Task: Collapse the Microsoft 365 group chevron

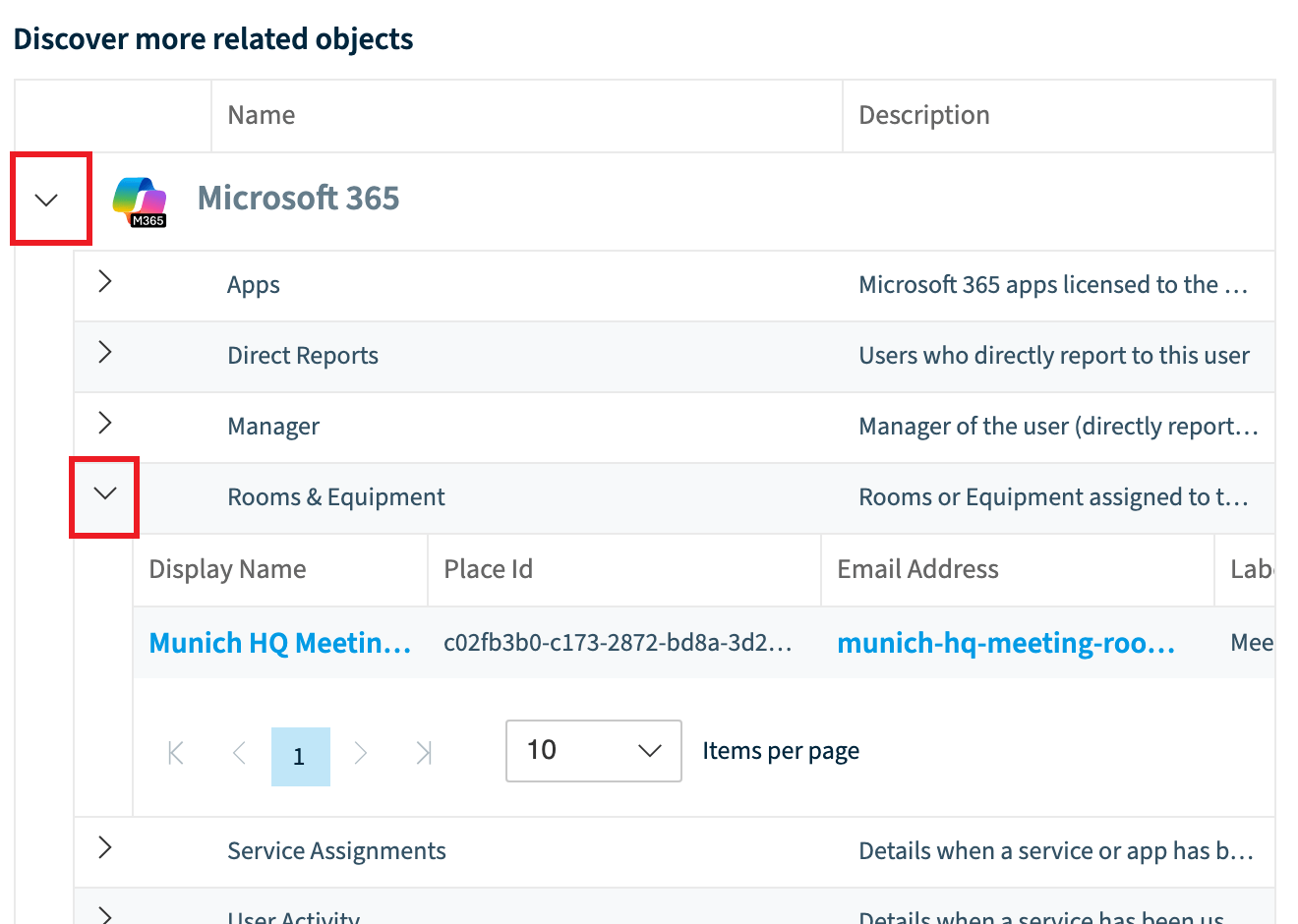Action: (x=46, y=200)
